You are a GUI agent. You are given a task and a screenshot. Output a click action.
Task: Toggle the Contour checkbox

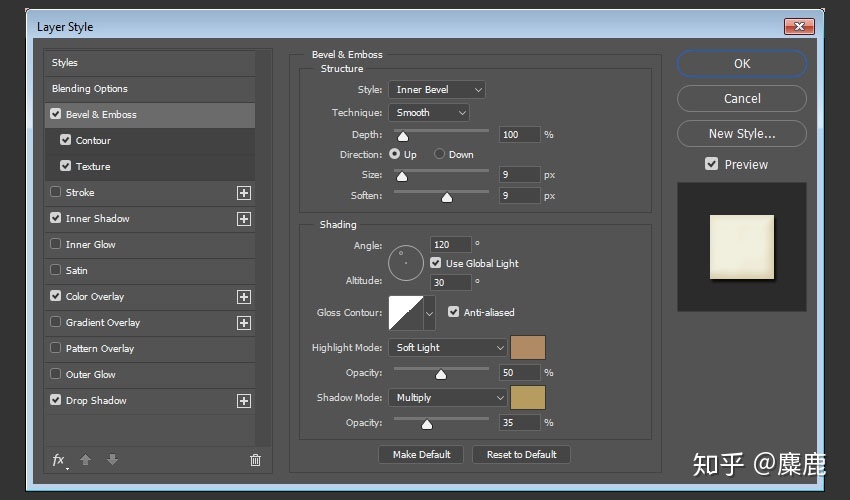pyautogui.click(x=66, y=140)
